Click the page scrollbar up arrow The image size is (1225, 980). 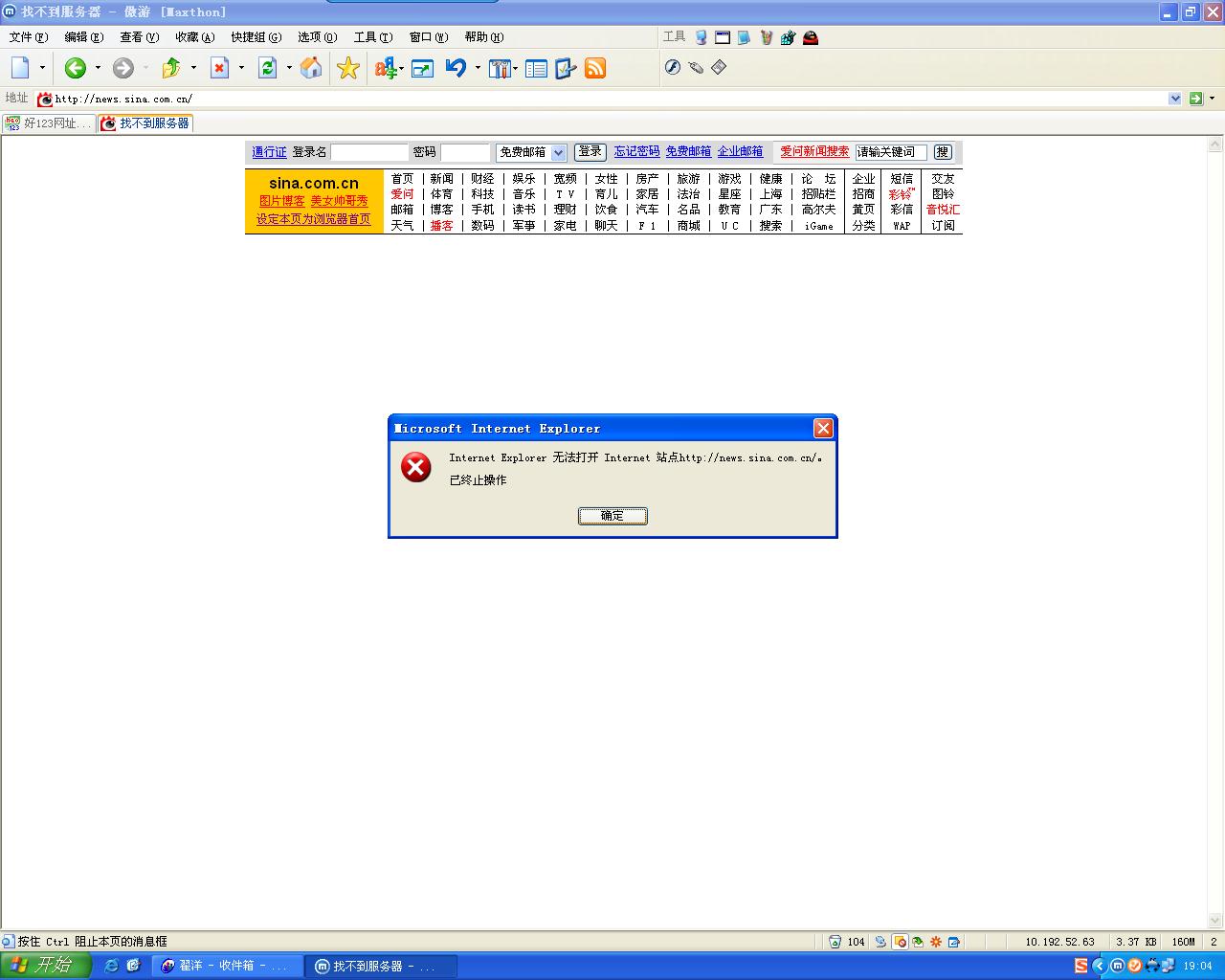[x=1215, y=145]
